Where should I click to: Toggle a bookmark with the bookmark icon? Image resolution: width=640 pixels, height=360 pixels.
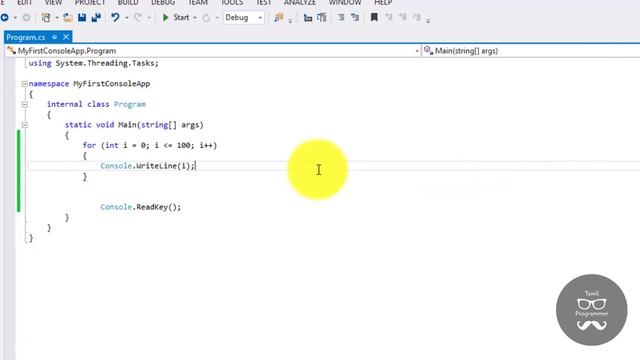click(374, 18)
